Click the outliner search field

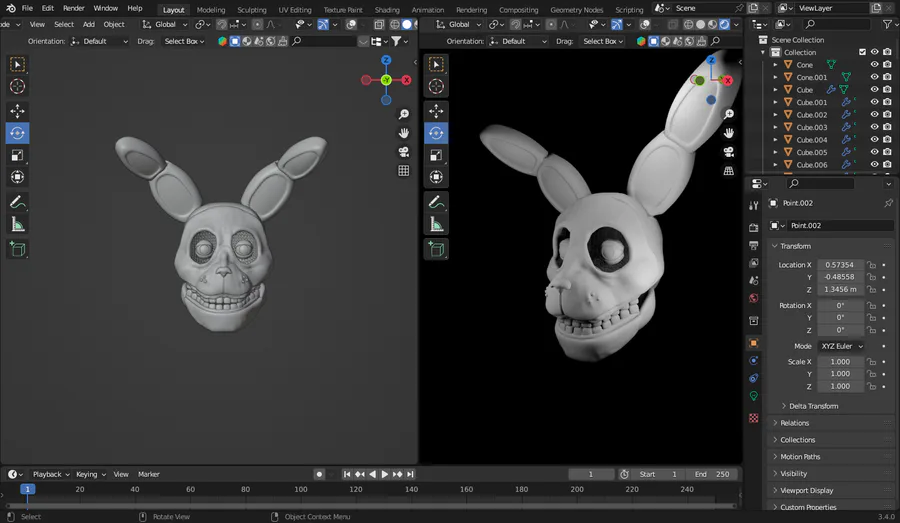pos(838,24)
